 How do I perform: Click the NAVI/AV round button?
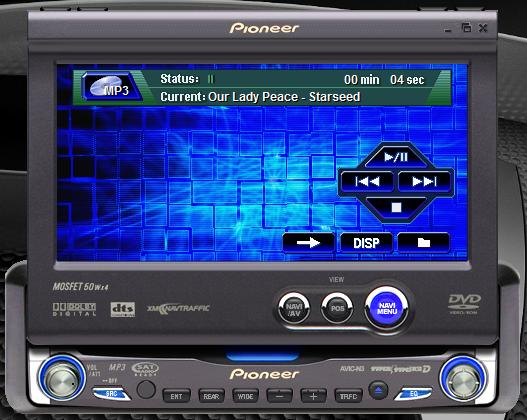(x=294, y=308)
